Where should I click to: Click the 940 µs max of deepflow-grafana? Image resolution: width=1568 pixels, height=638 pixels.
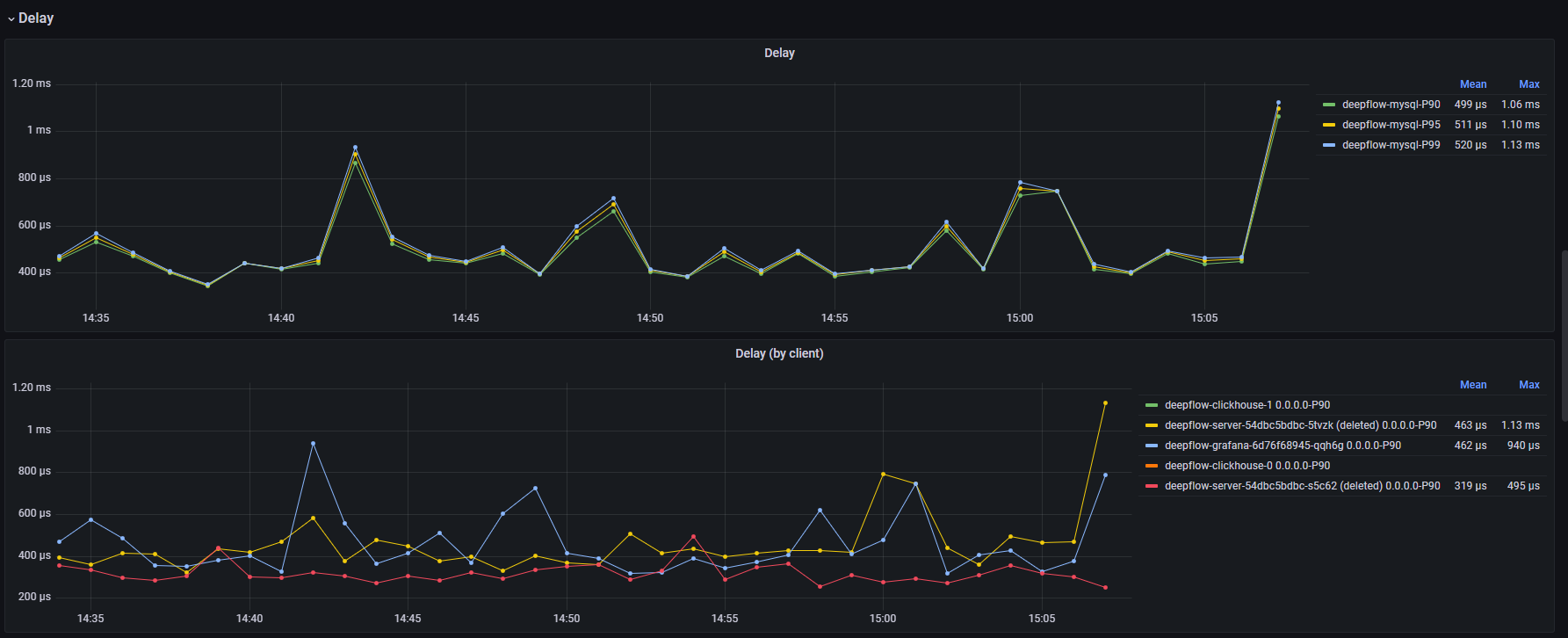(1523, 446)
